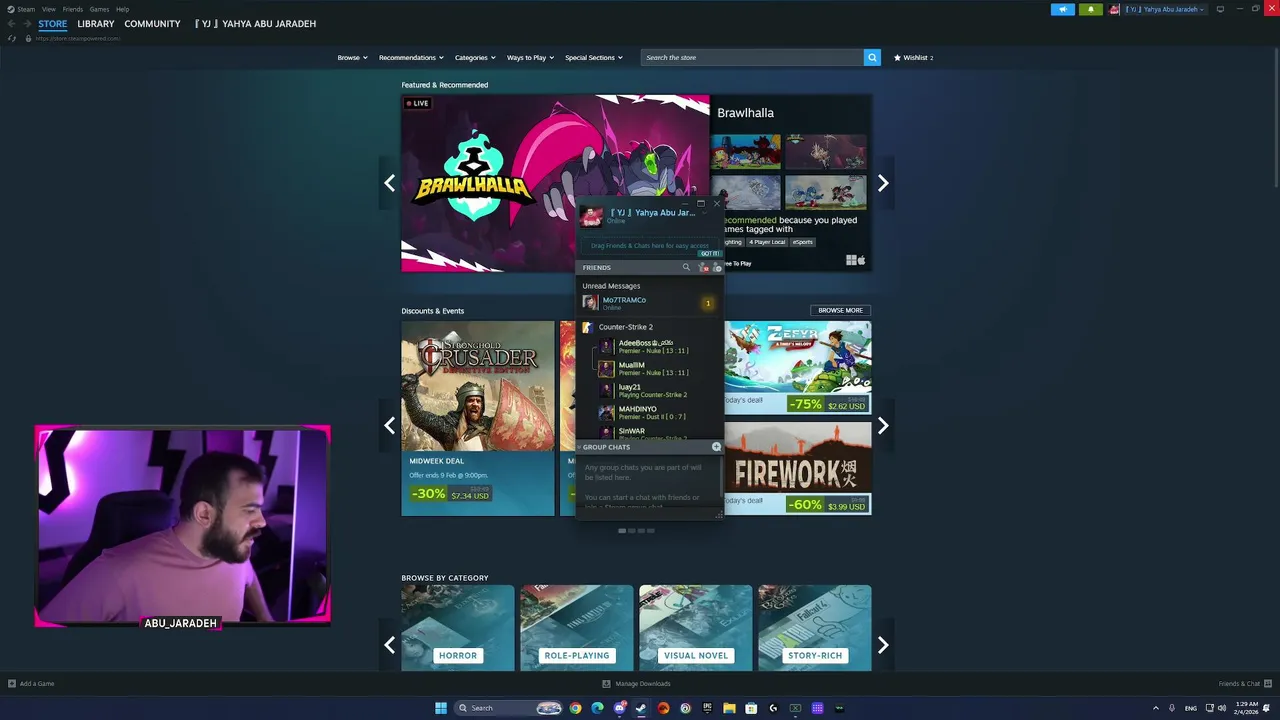Click the Counter-Strike 2 game icon in friends list

(x=588, y=327)
